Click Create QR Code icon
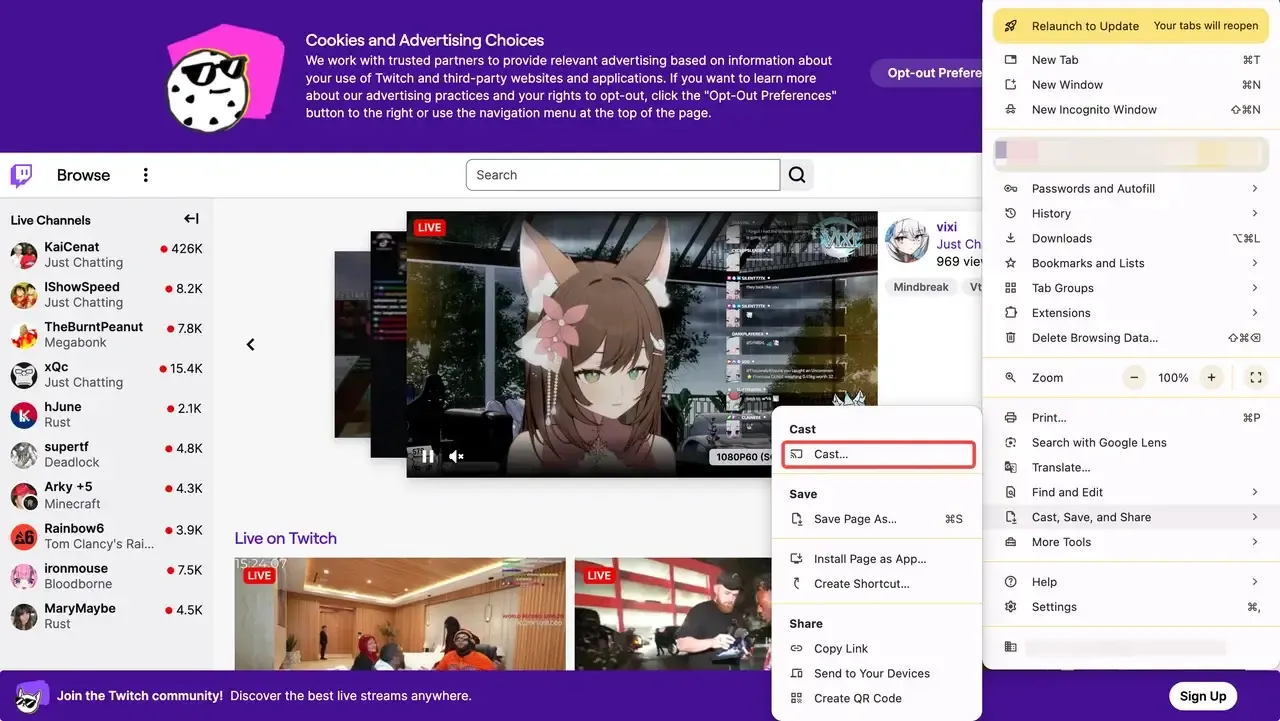 point(797,699)
